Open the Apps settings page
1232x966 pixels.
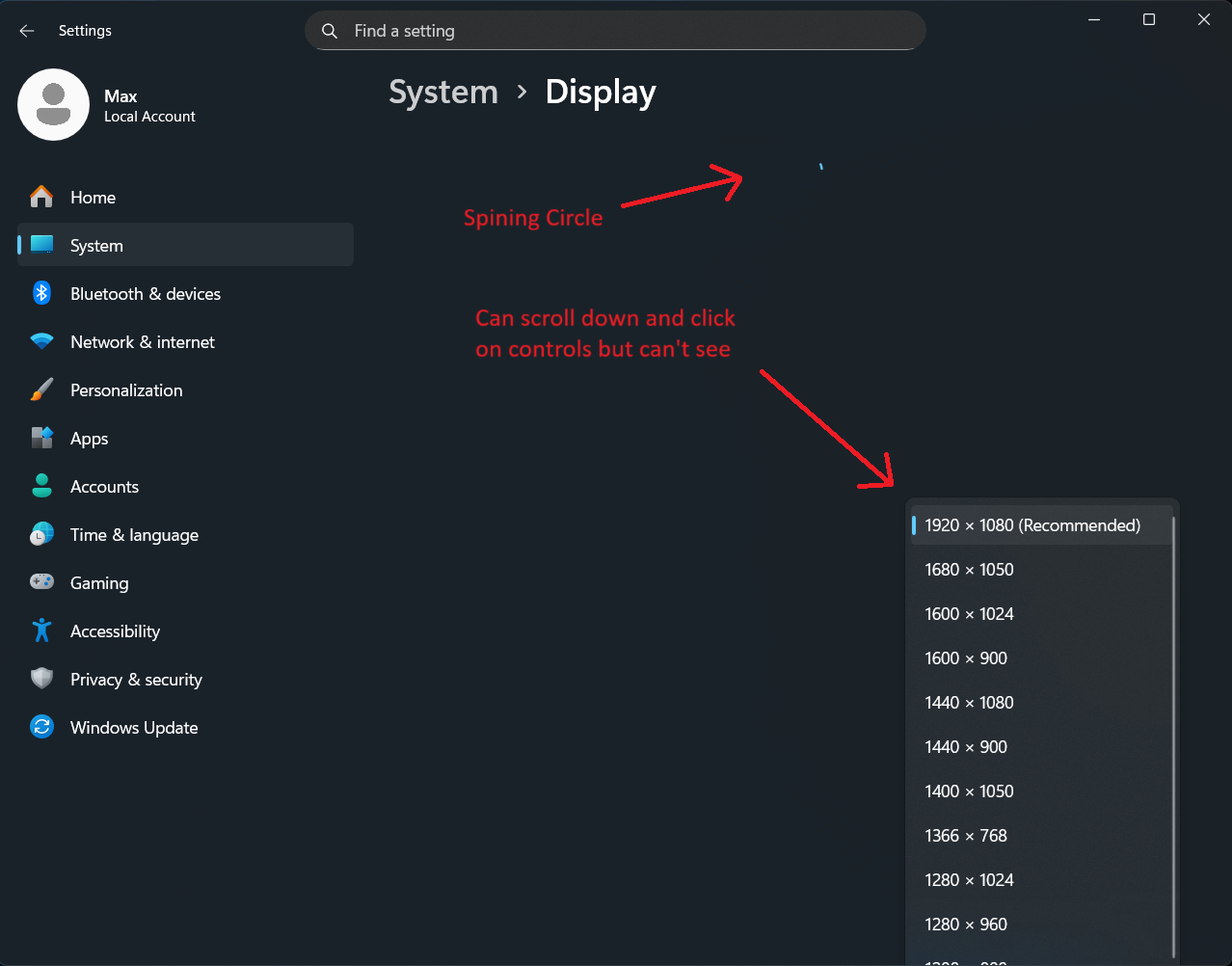tap(185, 438)
